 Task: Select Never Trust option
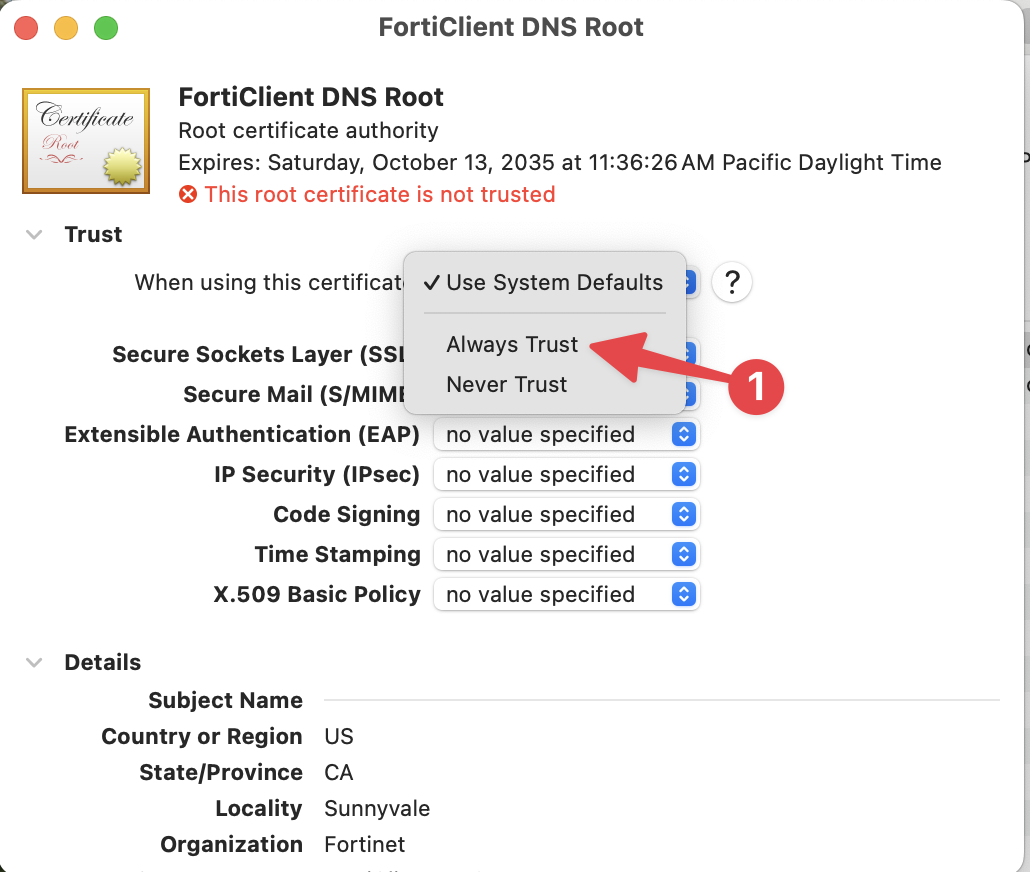click(x=506, y=384)
